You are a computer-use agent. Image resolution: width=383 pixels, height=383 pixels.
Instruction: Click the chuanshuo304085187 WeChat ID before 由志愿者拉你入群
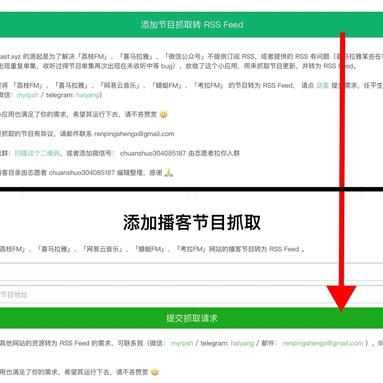[x=153, y=153]
